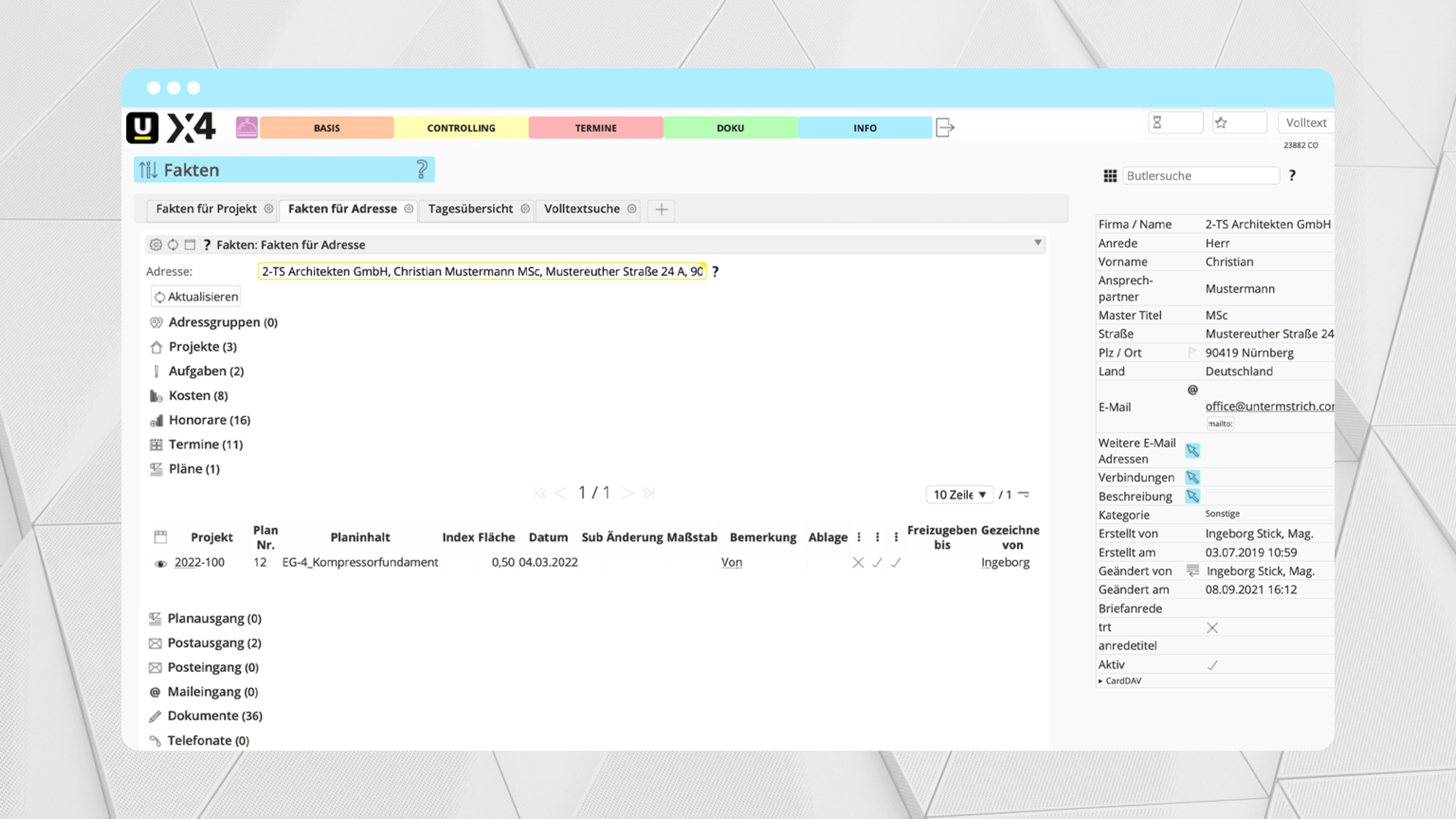Click the pink butler bell icon

click(x=246, y=128)
